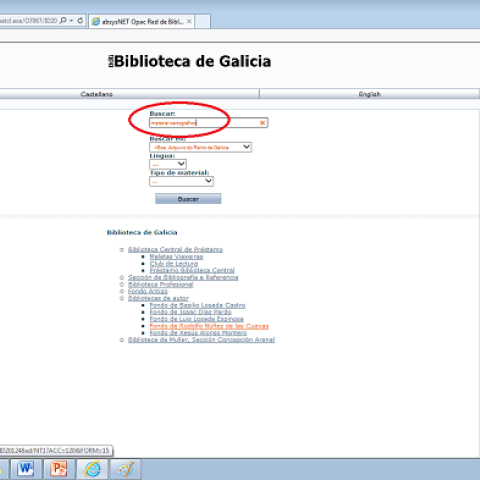The image size is (480, 480).
Task: Open the Tipo de material dropdown
Action: tap(181, 181)
